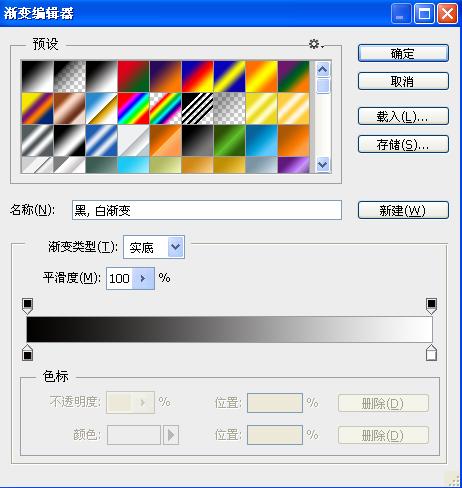Close the 渐变编辑器 dialog
Image resolution: width=462 pixels, height=488 pixels.
pos(447,14)
